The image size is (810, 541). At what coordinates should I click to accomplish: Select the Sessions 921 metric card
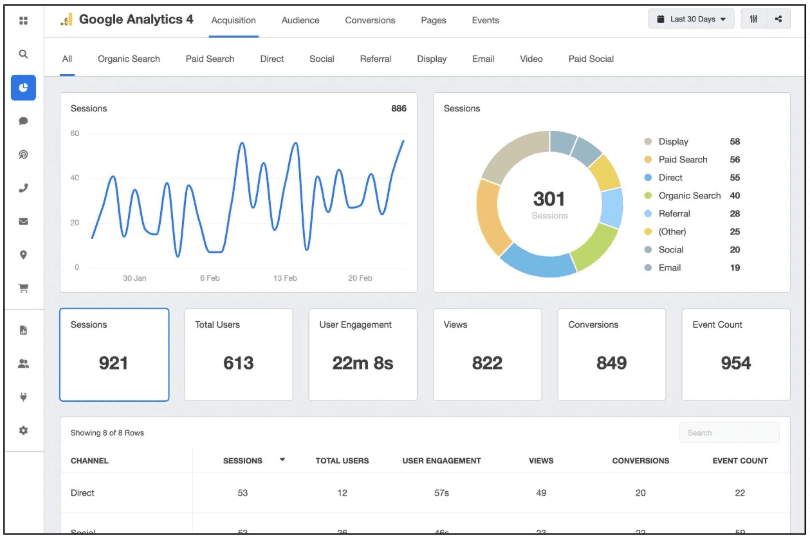click(114, 354)
